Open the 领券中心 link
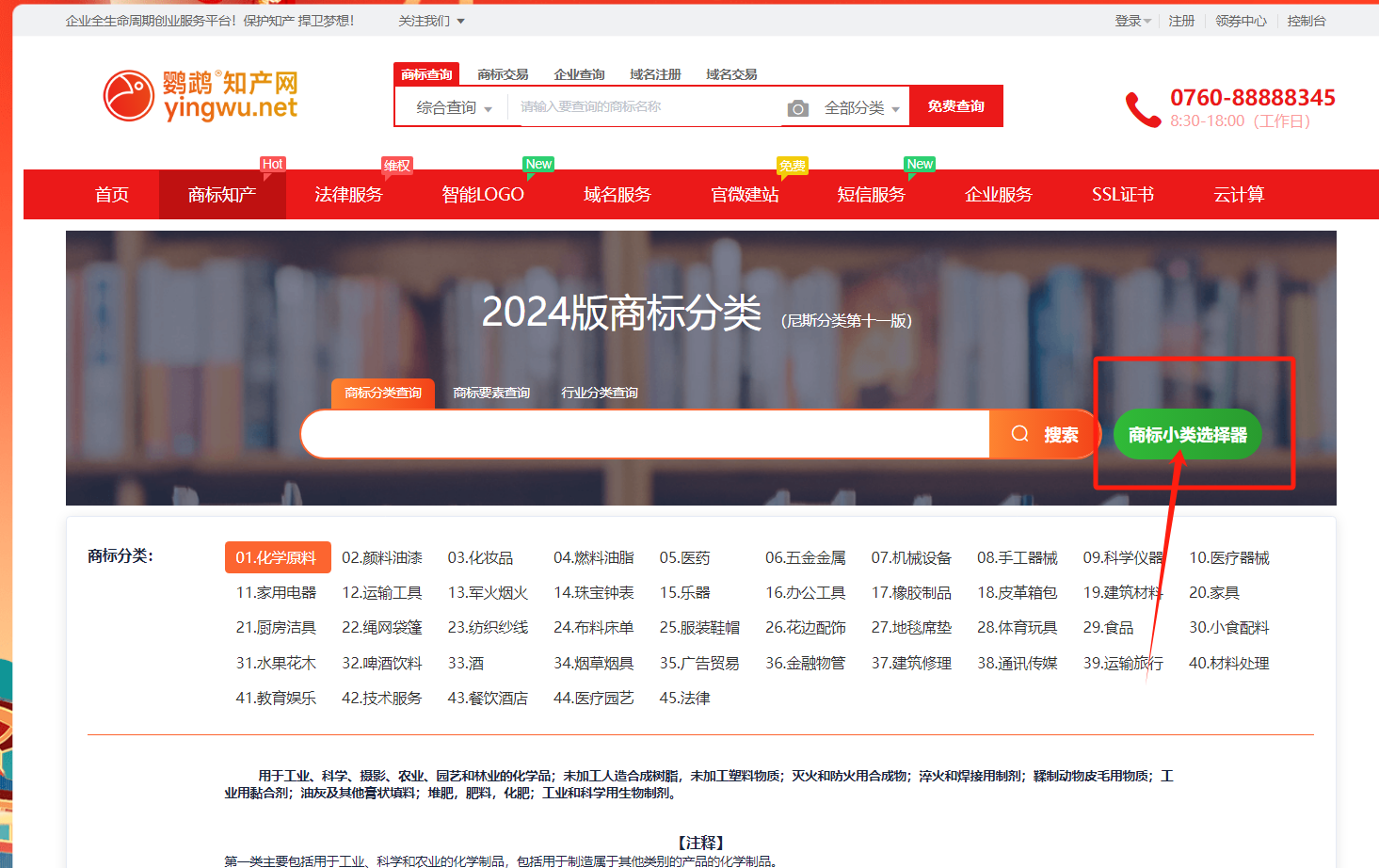This screenshot has width=1379, height=868. click(1241, 21)
